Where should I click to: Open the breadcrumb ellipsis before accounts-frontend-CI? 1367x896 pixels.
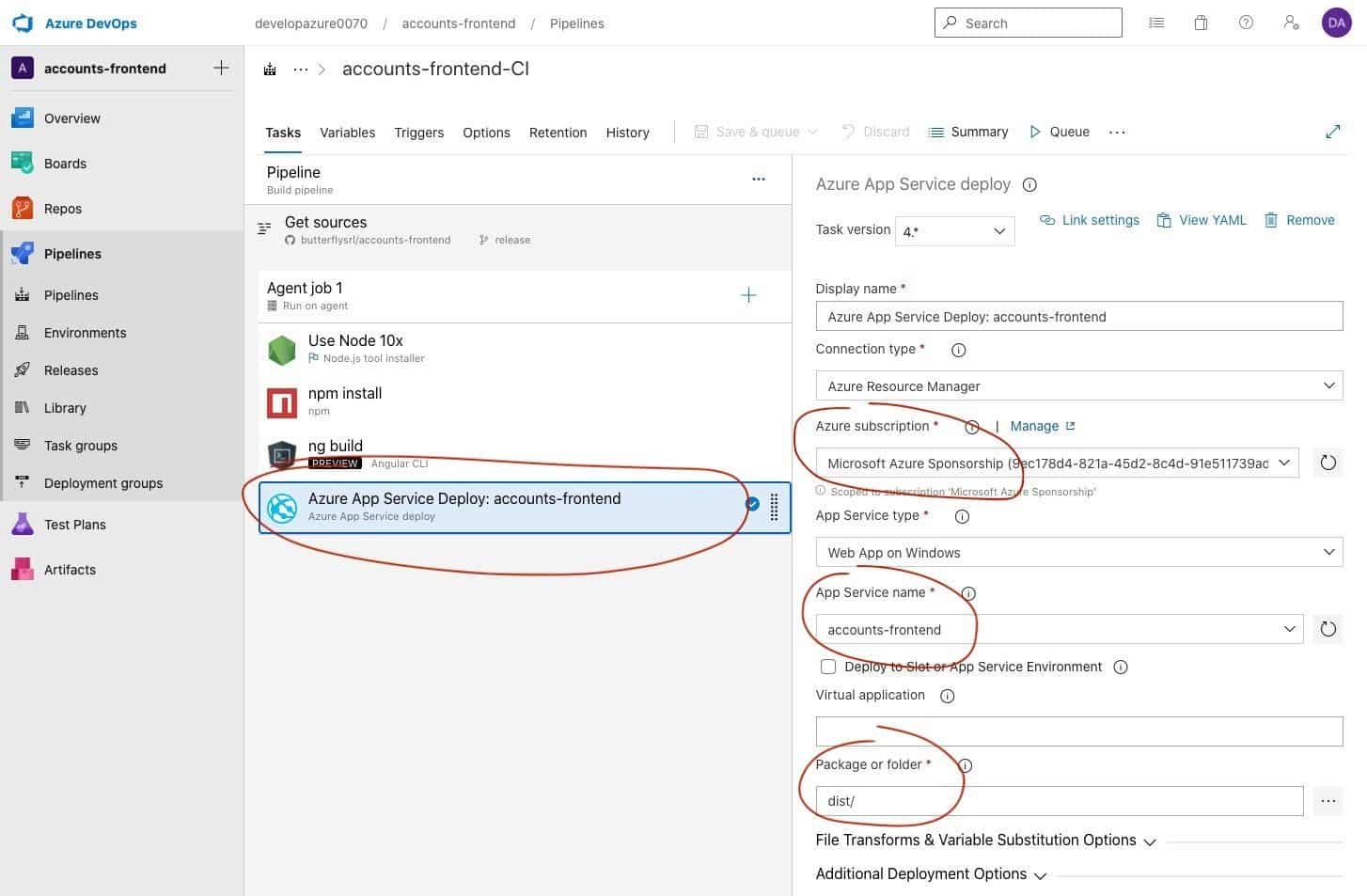pyautogui.click(x=300, y=70)
